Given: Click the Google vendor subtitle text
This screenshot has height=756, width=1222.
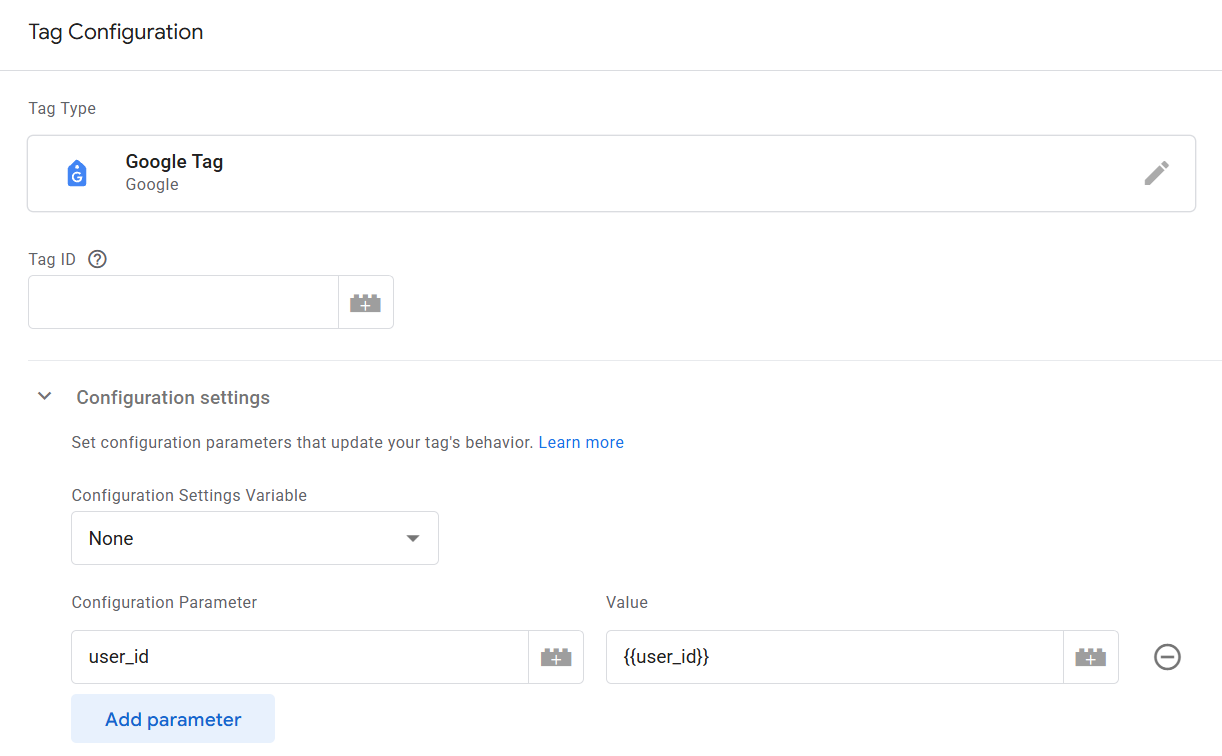Looking at the screenshot, I should pos(152,185).
